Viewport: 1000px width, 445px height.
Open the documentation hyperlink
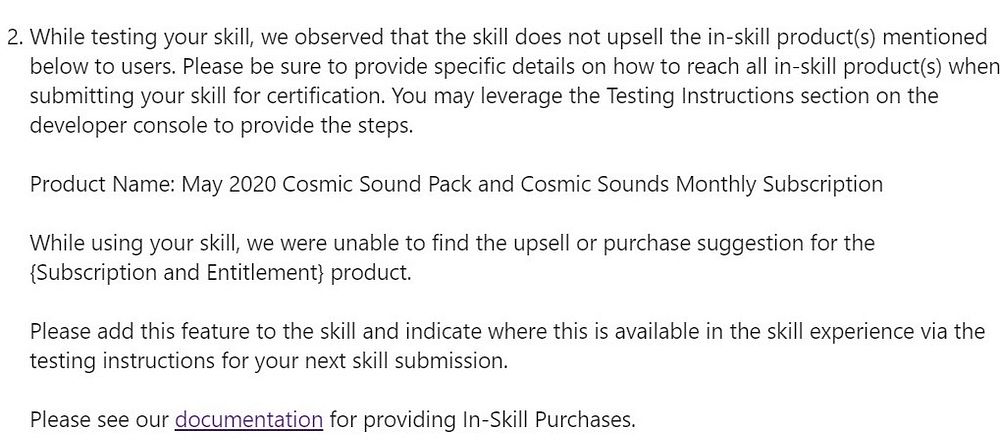(249, 419)
